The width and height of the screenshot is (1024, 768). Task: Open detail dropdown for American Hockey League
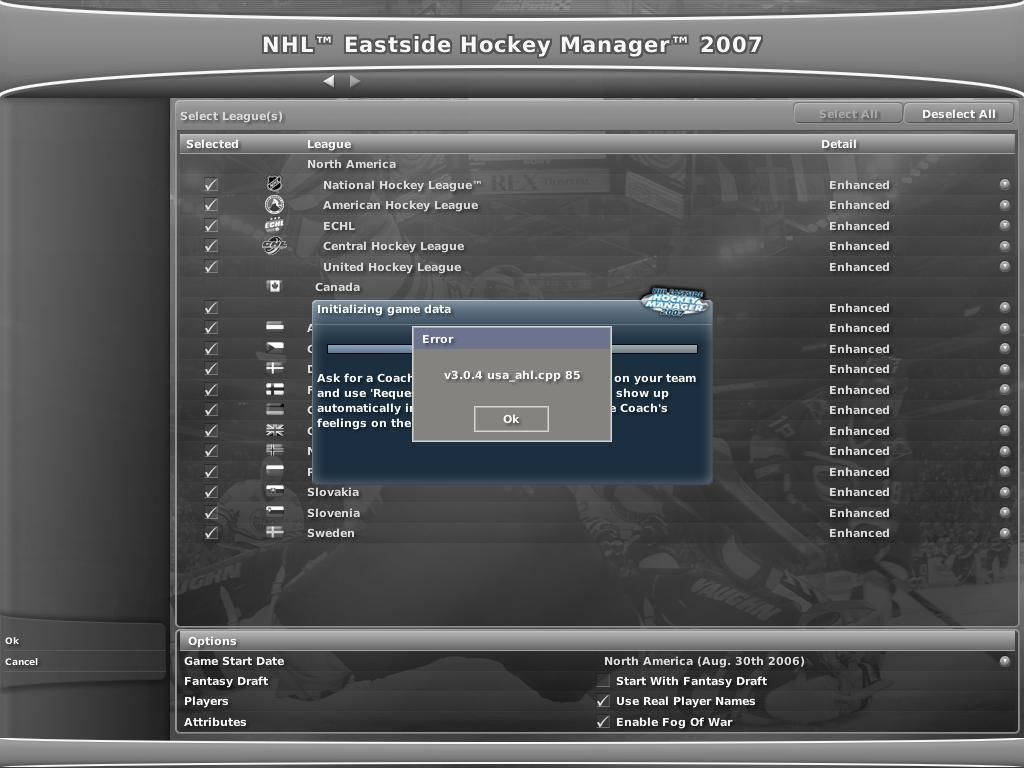click(1004, 204)
